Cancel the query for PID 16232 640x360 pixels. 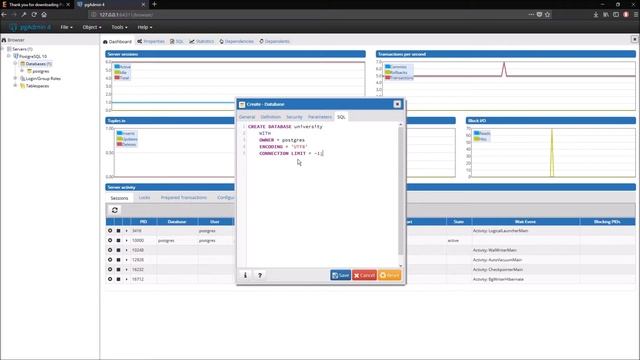click(110, 269)
